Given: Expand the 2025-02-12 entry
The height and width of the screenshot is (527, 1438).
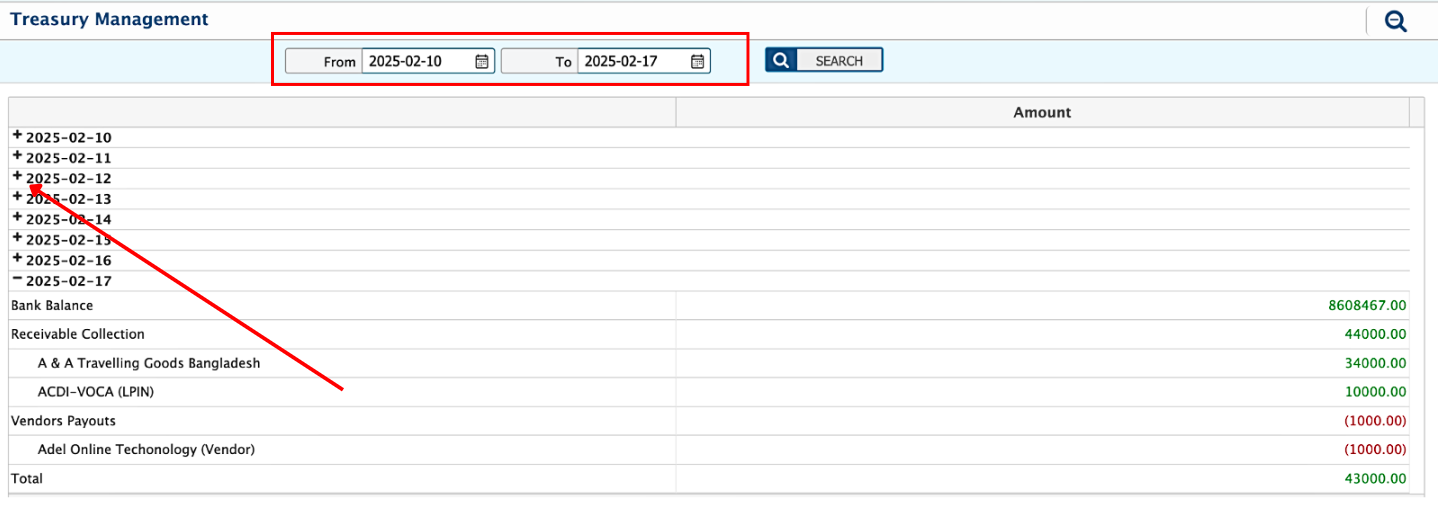Looking at the screenshot, I should point(17,176).
